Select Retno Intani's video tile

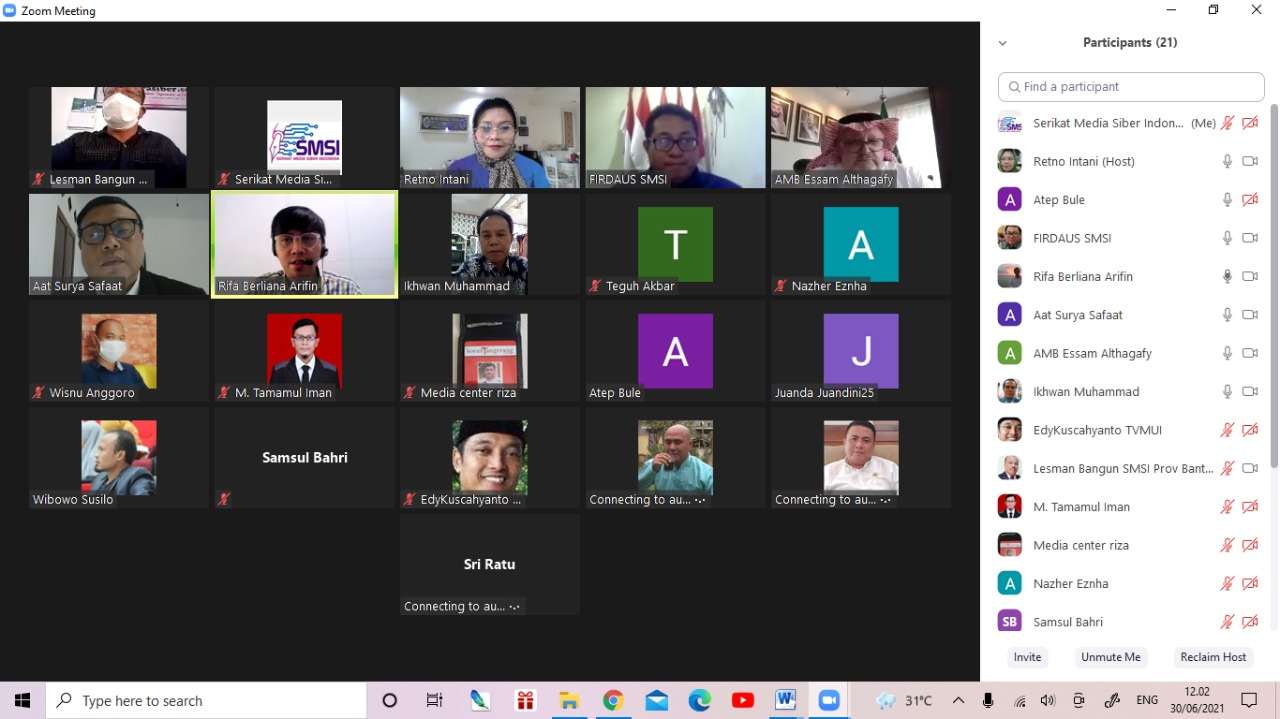coord(490,137)
